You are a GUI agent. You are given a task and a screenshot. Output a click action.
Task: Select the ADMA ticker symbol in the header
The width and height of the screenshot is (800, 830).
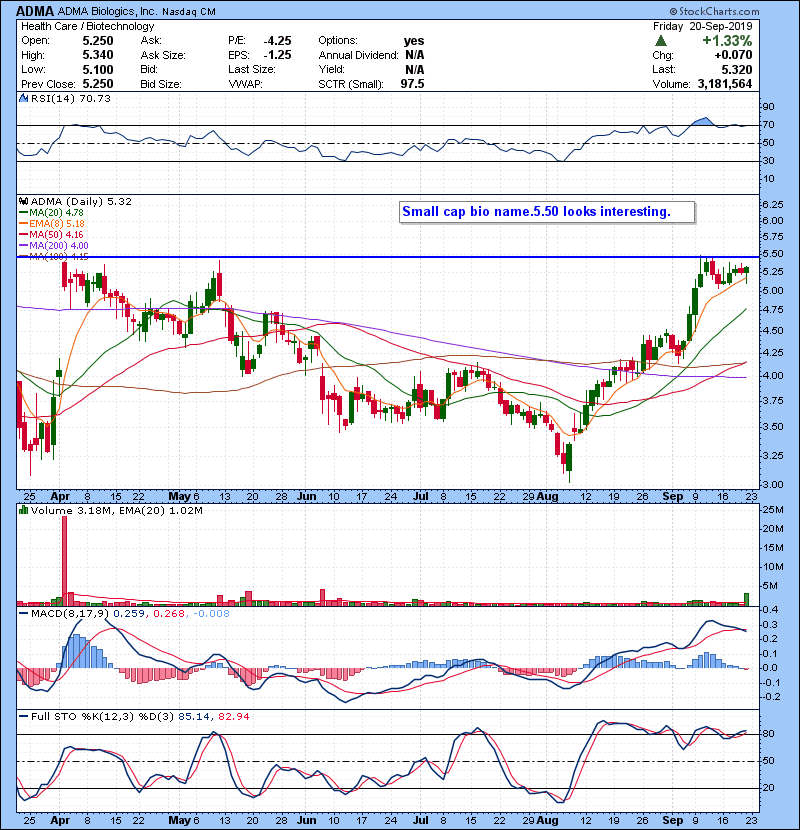[35, 11]
